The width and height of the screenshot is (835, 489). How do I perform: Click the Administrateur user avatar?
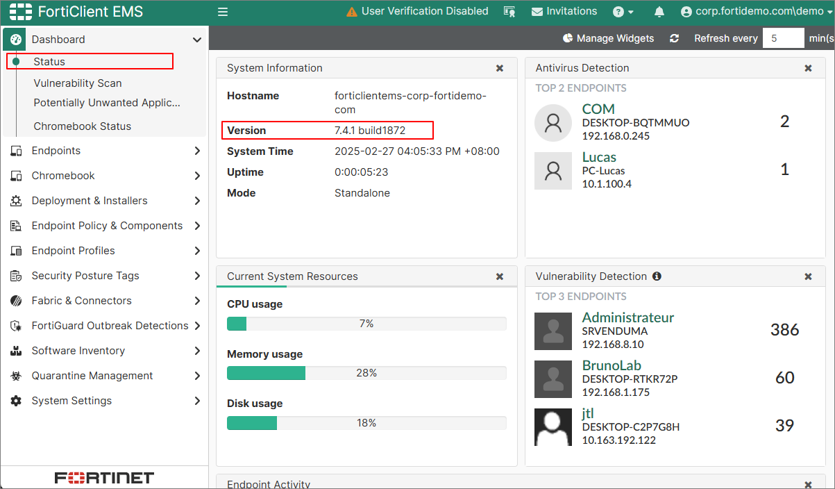tap(553, 331)
